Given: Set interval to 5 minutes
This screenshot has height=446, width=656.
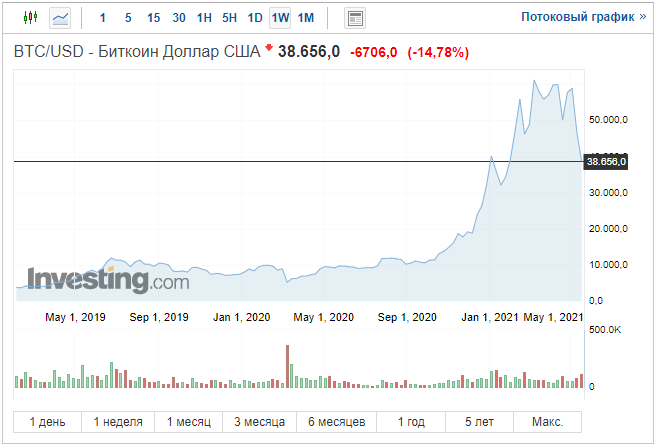Looking at the screenshot, I should (128, 18).
